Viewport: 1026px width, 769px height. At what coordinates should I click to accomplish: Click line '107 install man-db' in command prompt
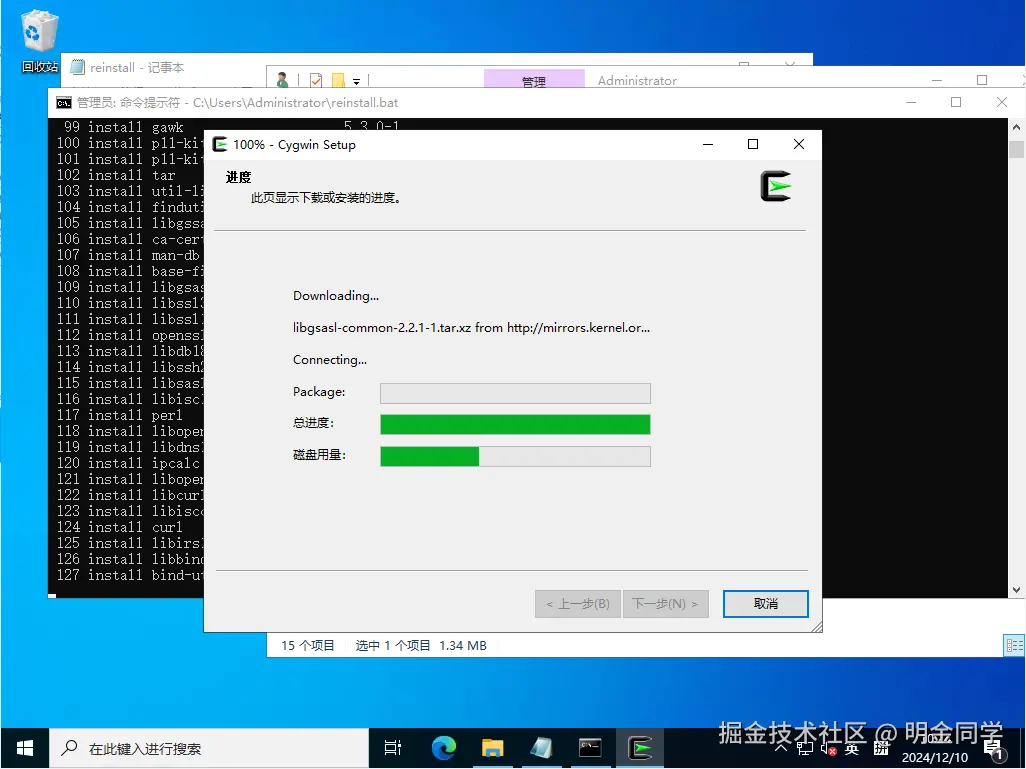point(128,255)
